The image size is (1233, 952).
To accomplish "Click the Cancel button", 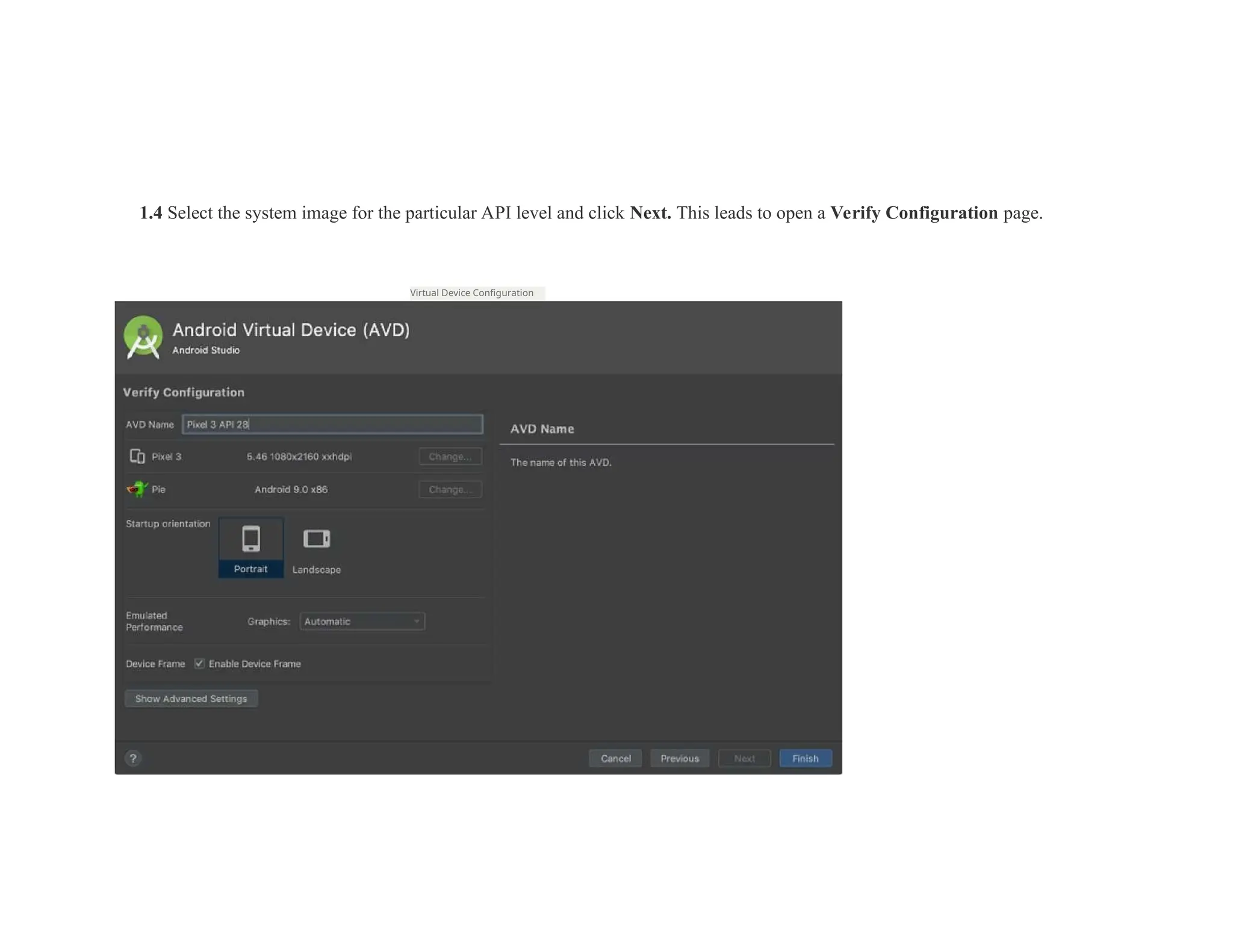I will point(615,758).
